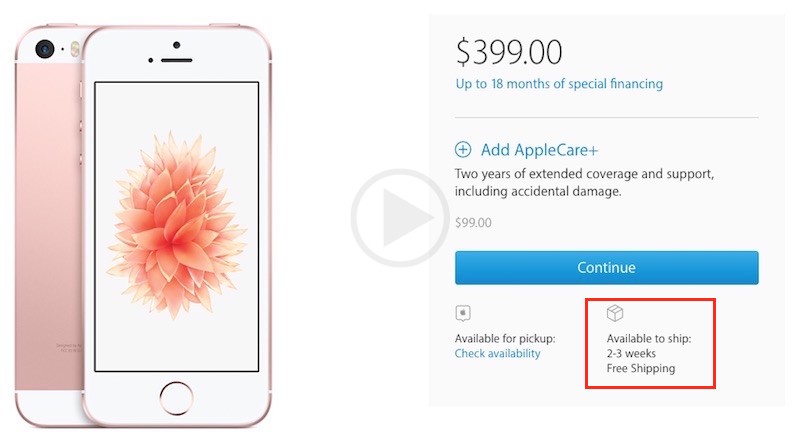800x436 pixels.
Task: Click the rear camera lens on iPhone
Action: [45, 49]
